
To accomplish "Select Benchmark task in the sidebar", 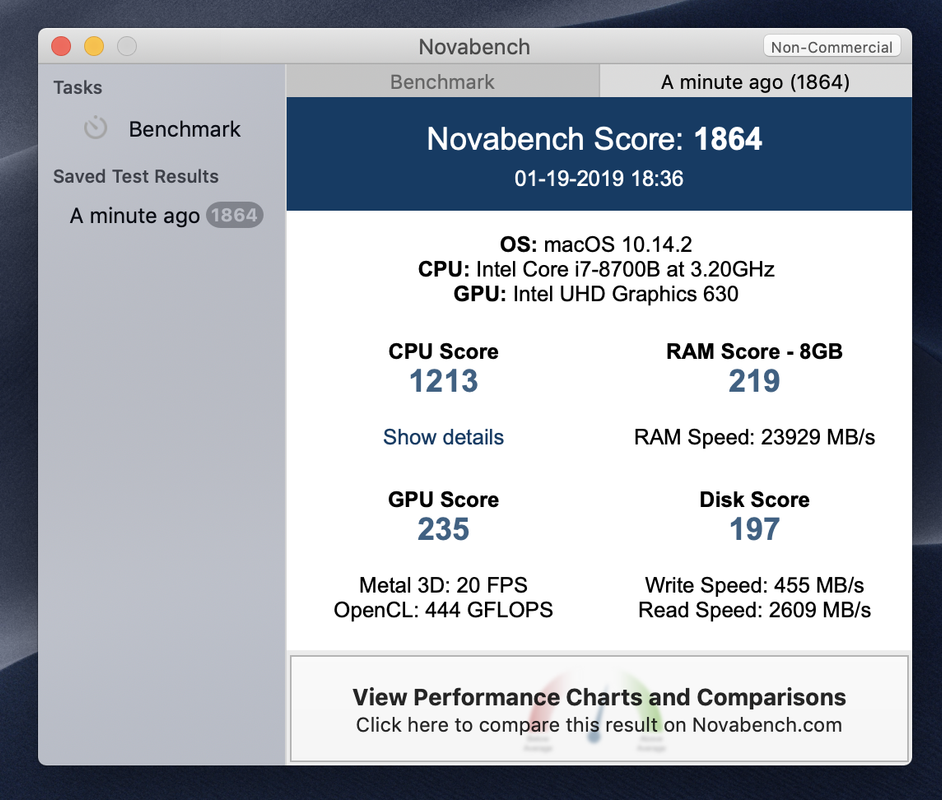I will coord(162,129).
